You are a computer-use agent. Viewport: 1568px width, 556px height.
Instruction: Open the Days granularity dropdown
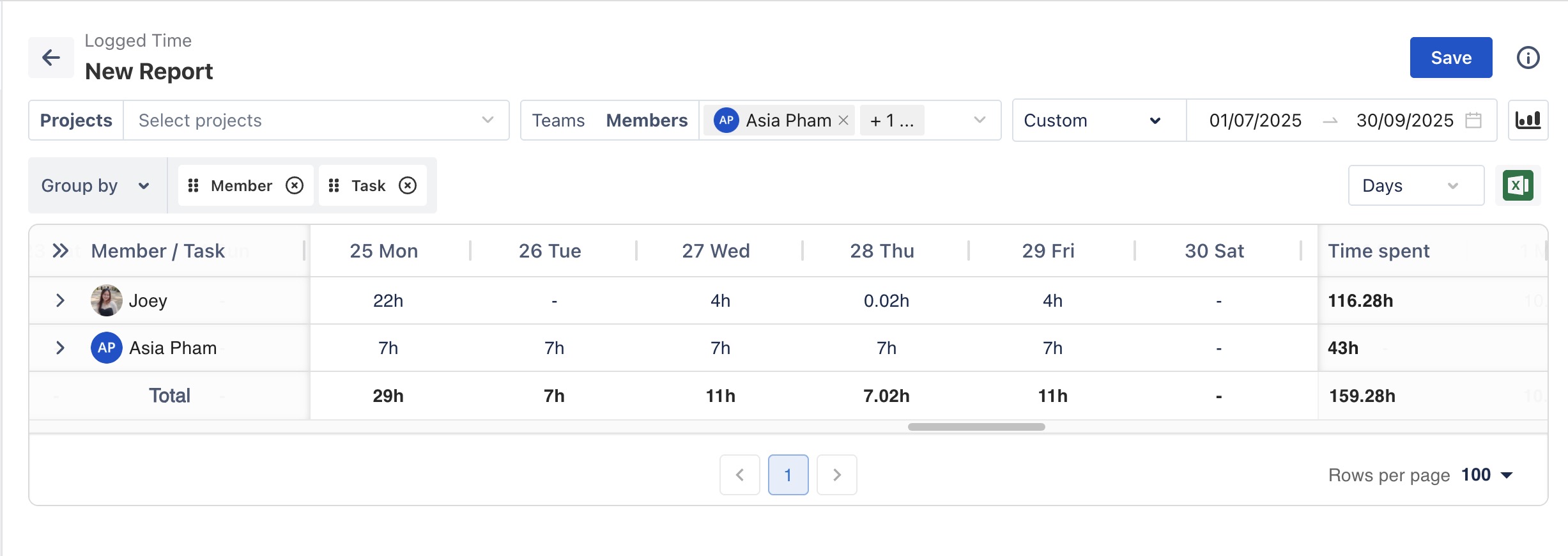tap(1415, 185)
